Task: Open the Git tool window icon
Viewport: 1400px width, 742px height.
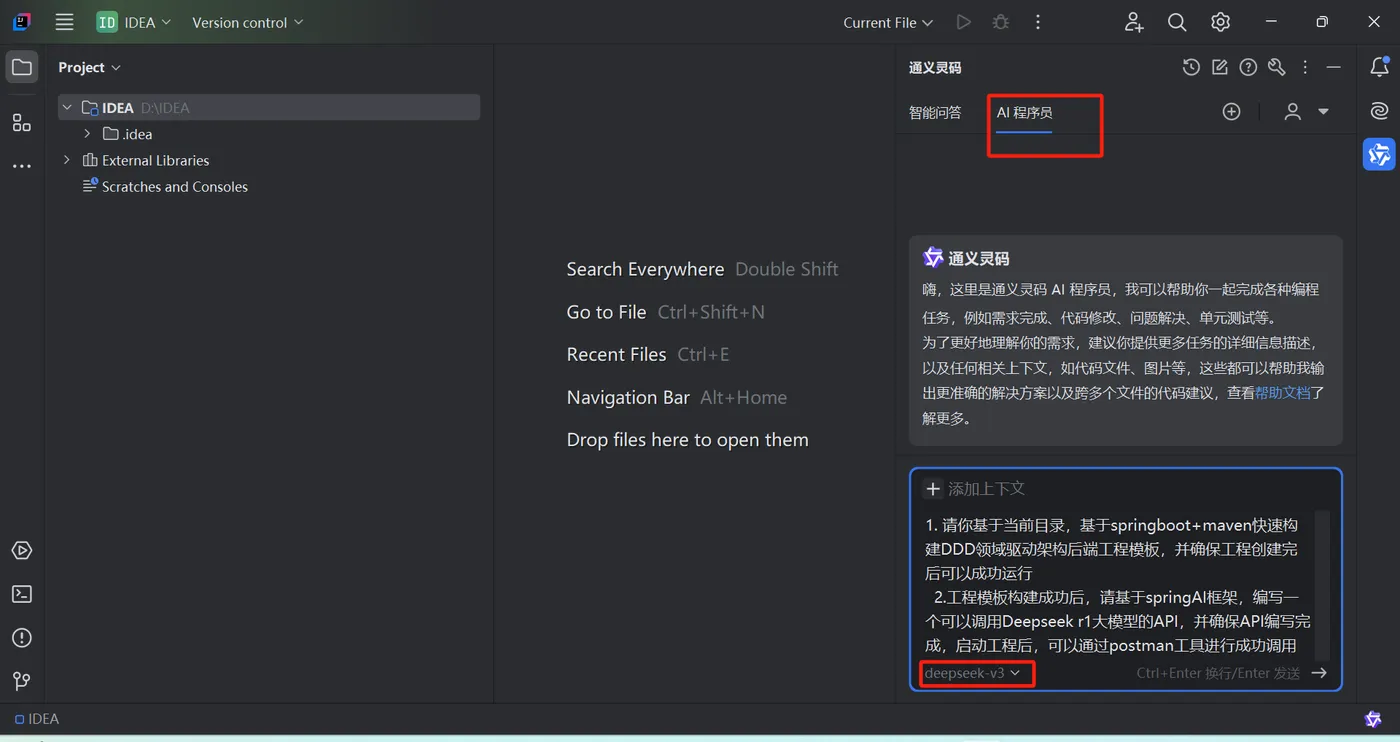Action: pyautogui.click(x=22, y=681)
